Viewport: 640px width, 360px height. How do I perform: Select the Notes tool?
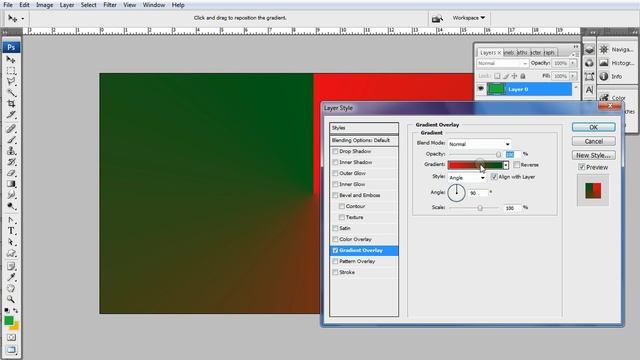[x=11, y=267]
